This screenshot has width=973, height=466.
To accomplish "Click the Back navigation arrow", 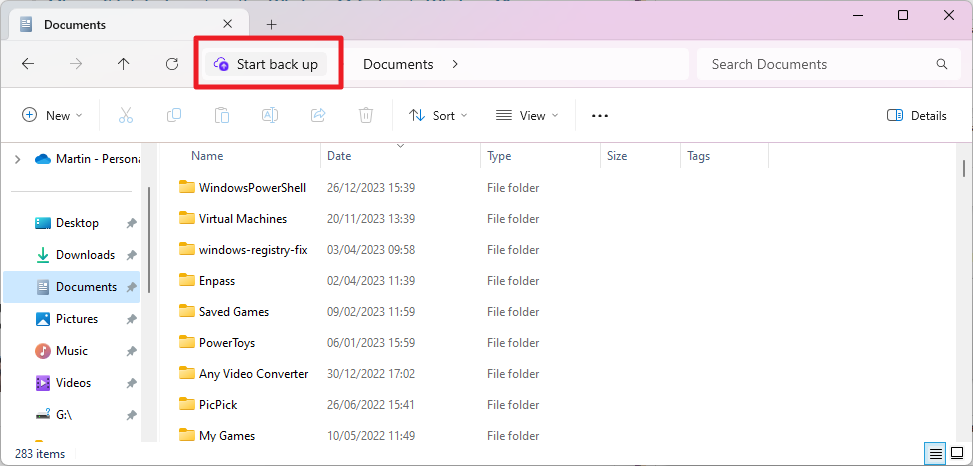I will click(x=28, y=64).
